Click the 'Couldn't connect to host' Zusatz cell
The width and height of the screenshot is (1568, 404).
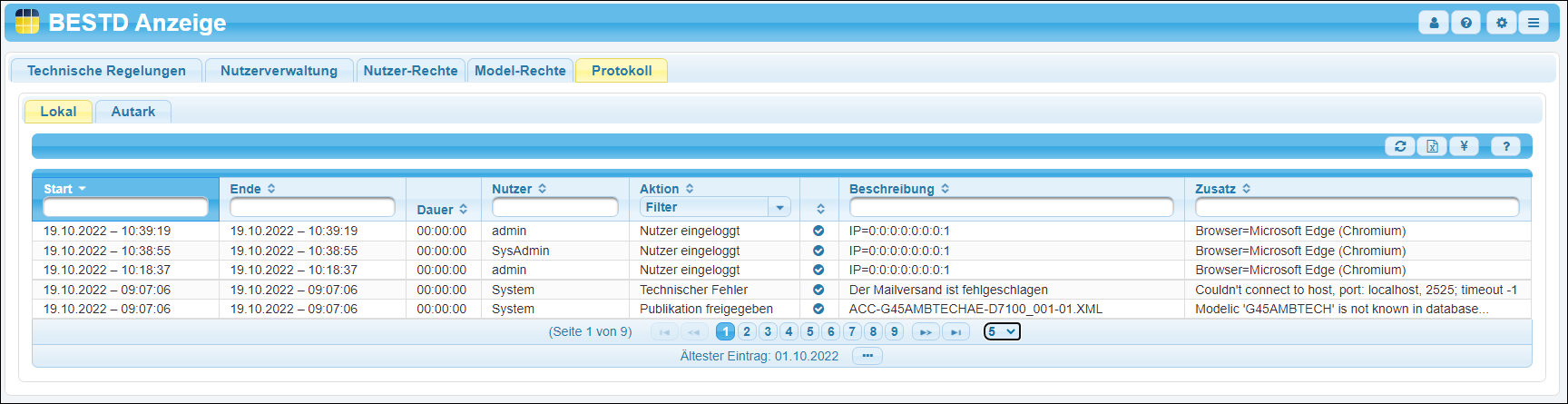pyautogui.click(x=1356, y=290)
